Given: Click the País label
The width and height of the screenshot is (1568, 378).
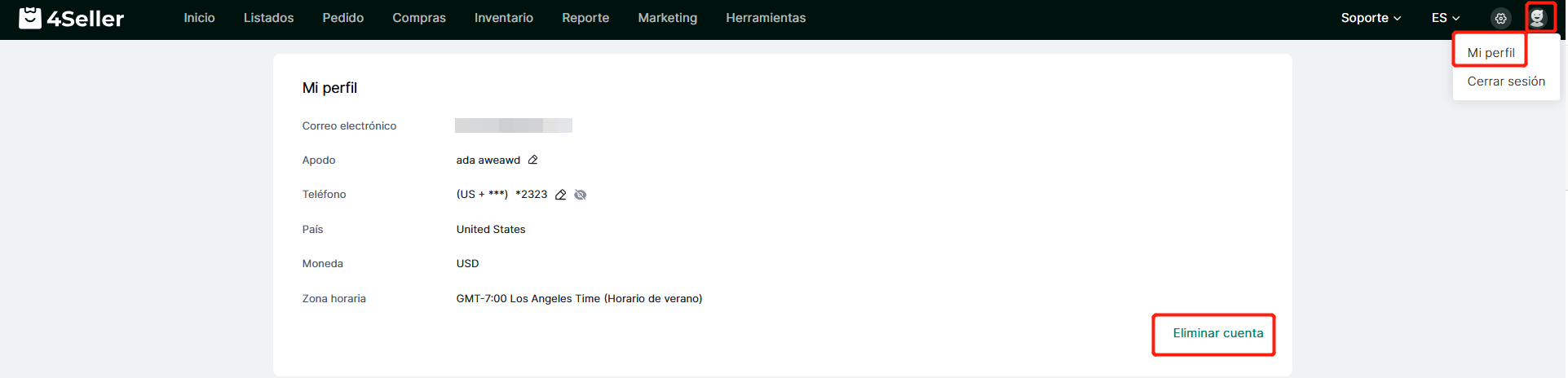Looking at the screenshot, I should (x=312, y=230).
